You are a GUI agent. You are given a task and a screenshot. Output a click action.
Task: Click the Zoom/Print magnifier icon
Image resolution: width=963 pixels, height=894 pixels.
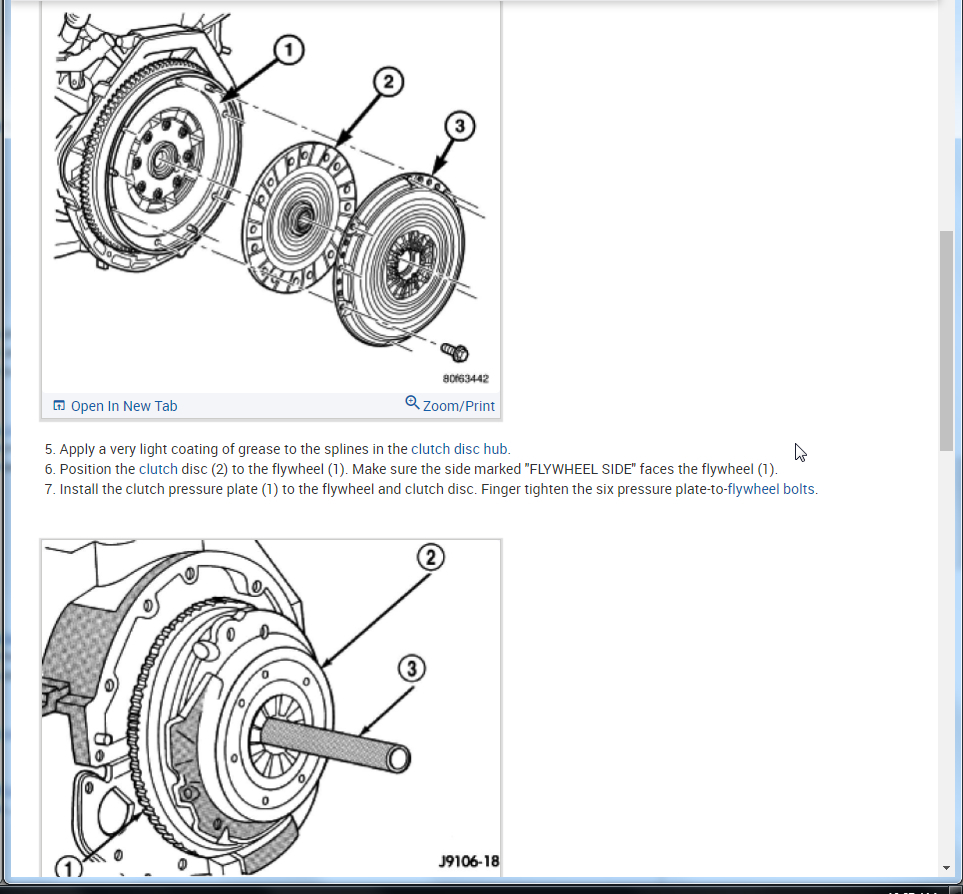tap(412, 403)
